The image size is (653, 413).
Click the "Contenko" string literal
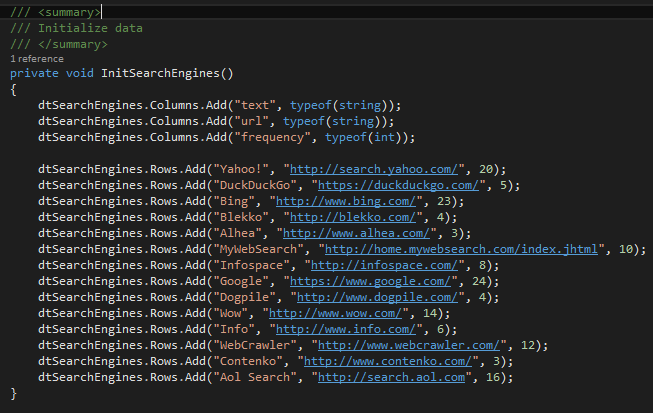(248, 361)
